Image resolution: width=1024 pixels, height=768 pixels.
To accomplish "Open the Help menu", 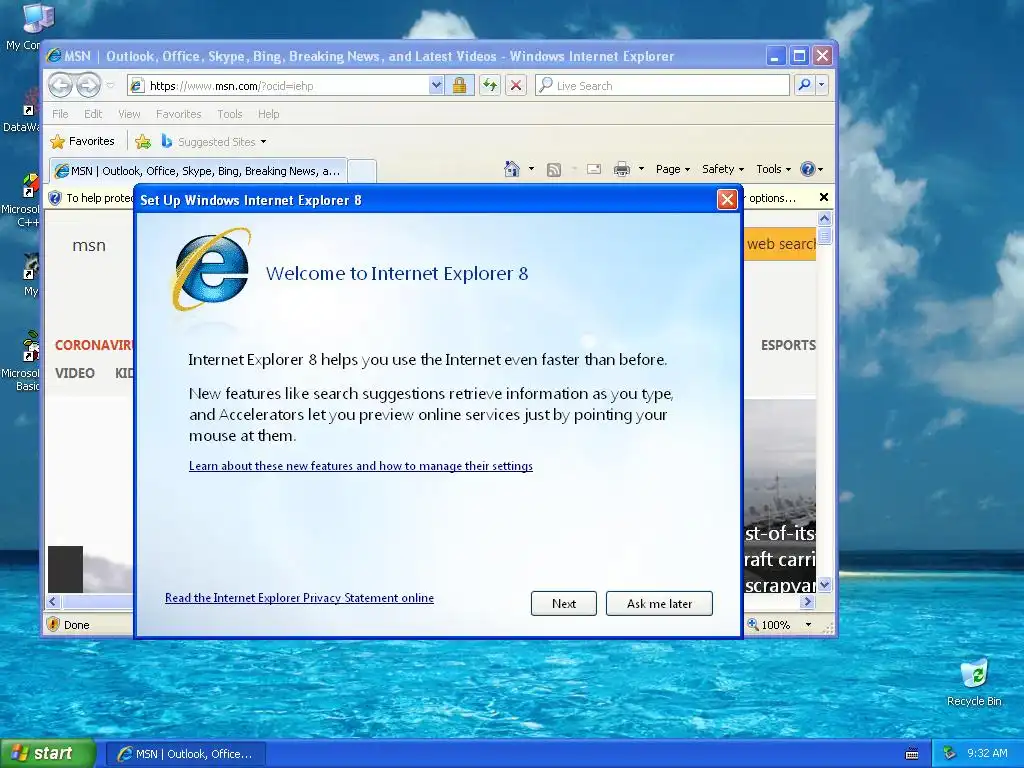I will pos(268,114).
